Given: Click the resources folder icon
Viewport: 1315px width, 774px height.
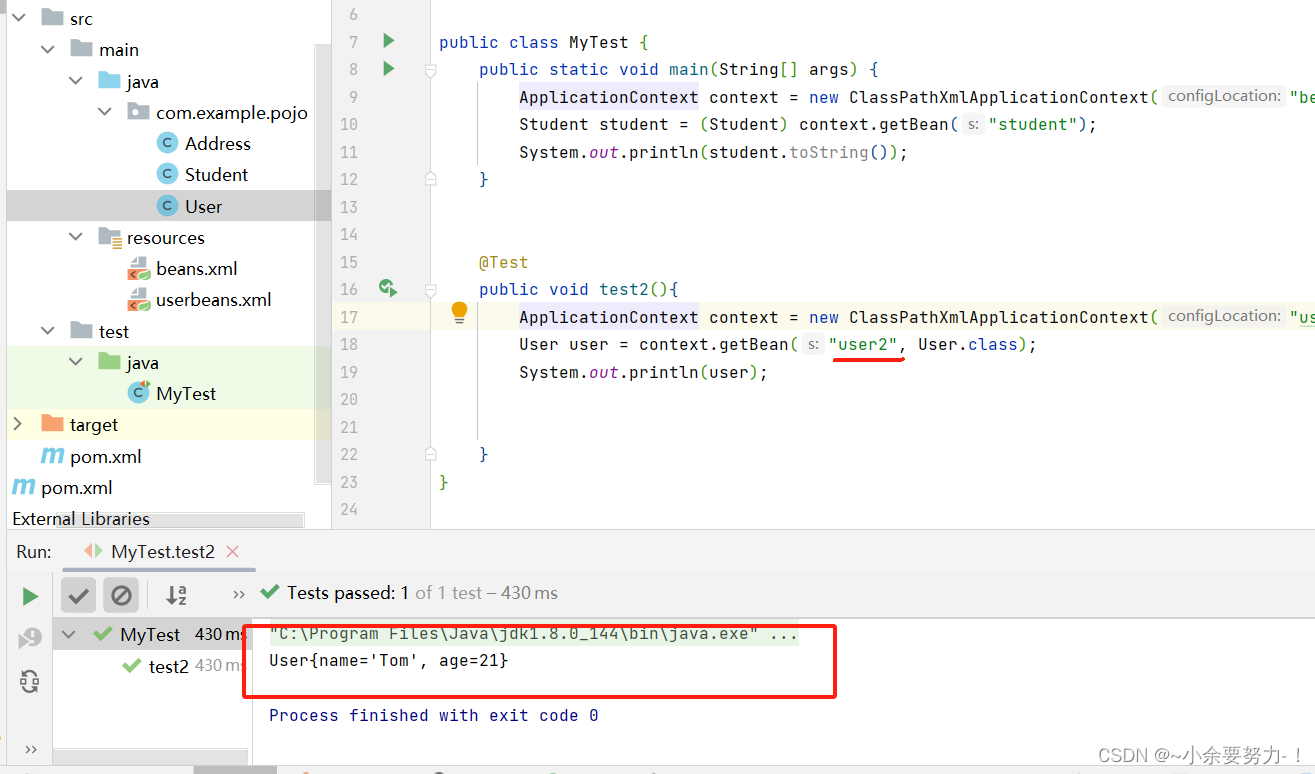Looking at the screenshot, I should (x=110, y=238).
